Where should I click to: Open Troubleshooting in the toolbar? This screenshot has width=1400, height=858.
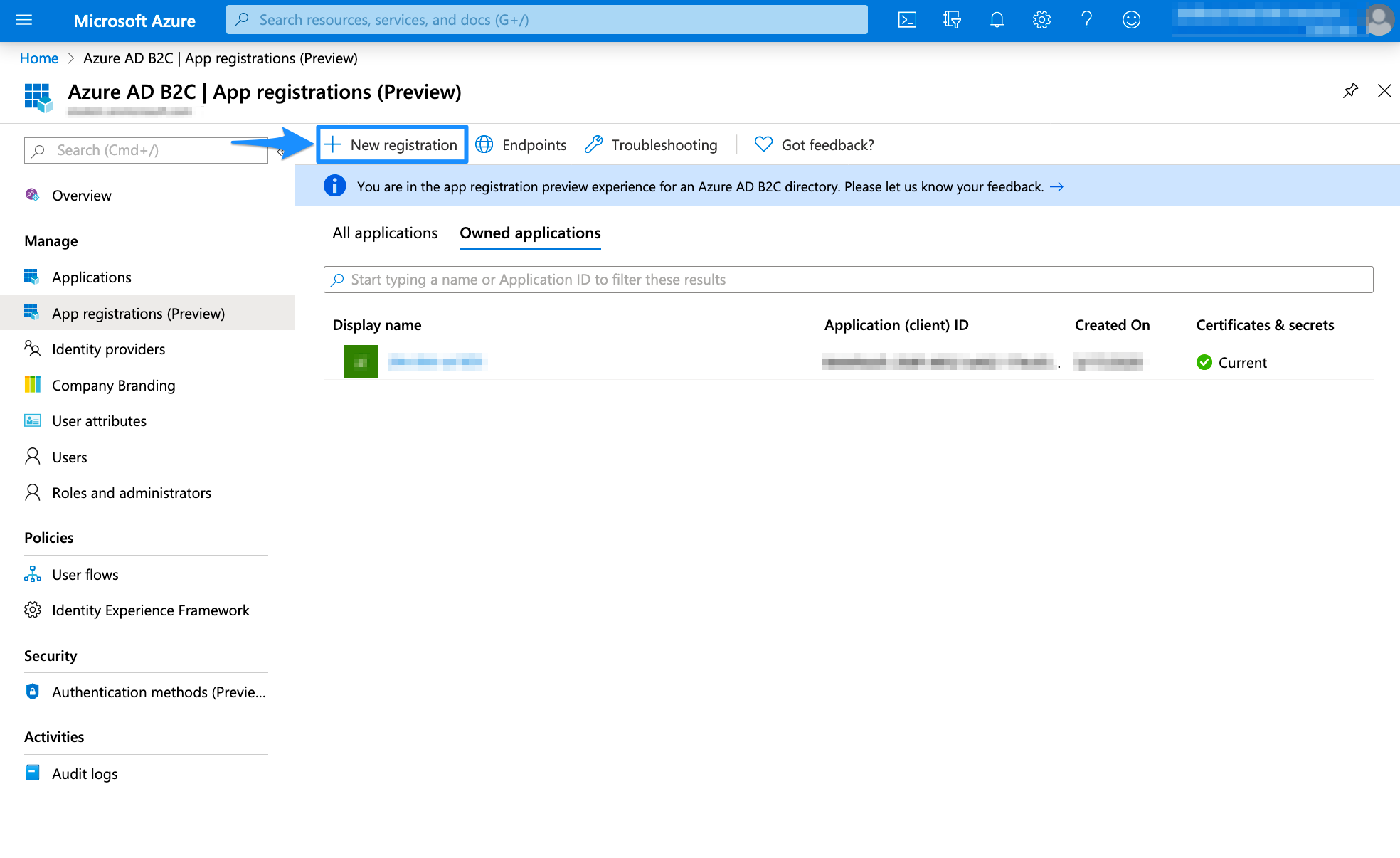652,145
